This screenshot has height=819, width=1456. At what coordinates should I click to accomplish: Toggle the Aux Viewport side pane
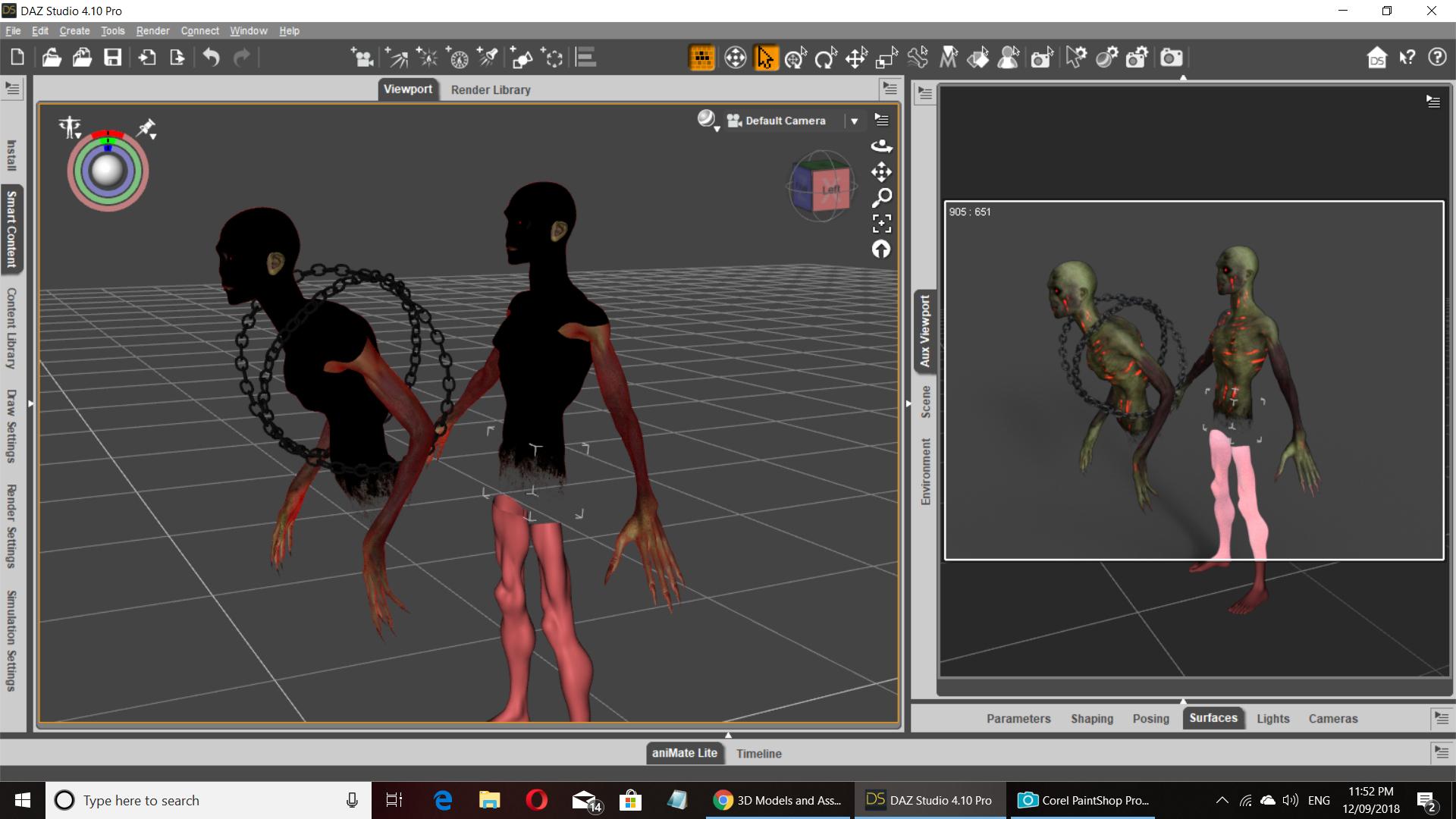[x=924, y=331]
